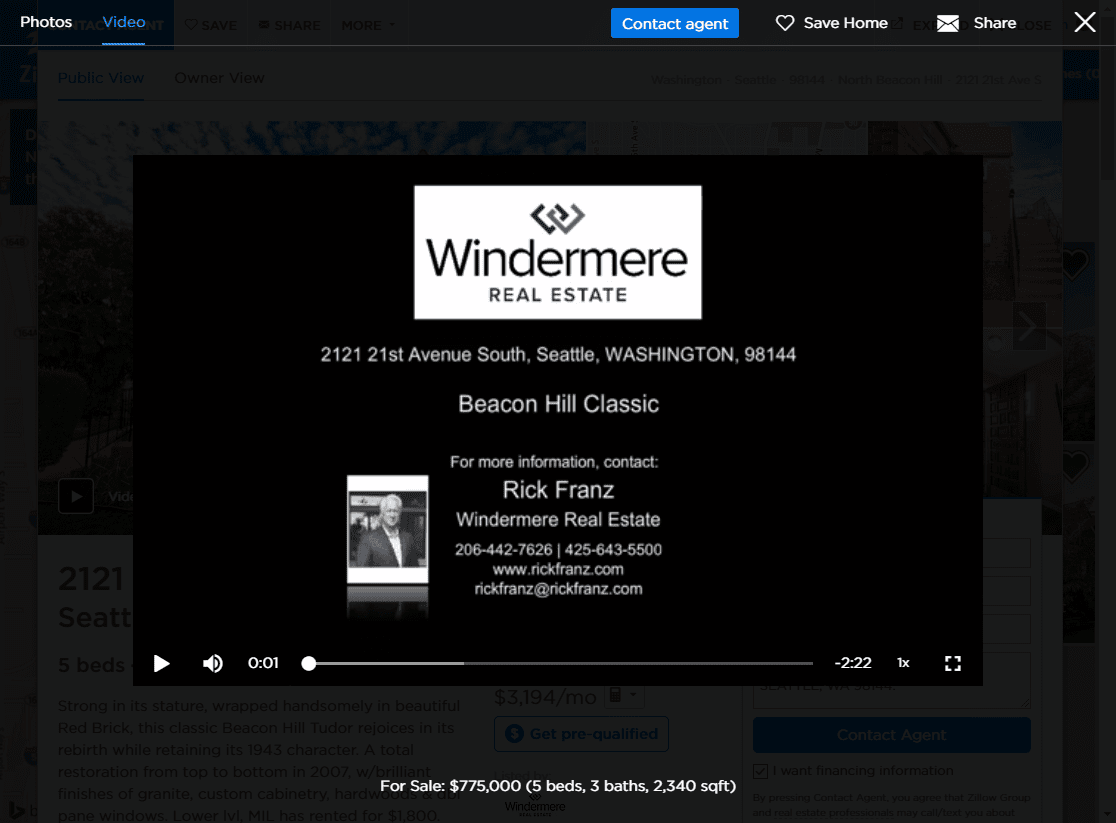The height and width of the screenshot is (823, 1116).
Task: Click the Windermere Real Estate logo
Action: tap(558, 253)
